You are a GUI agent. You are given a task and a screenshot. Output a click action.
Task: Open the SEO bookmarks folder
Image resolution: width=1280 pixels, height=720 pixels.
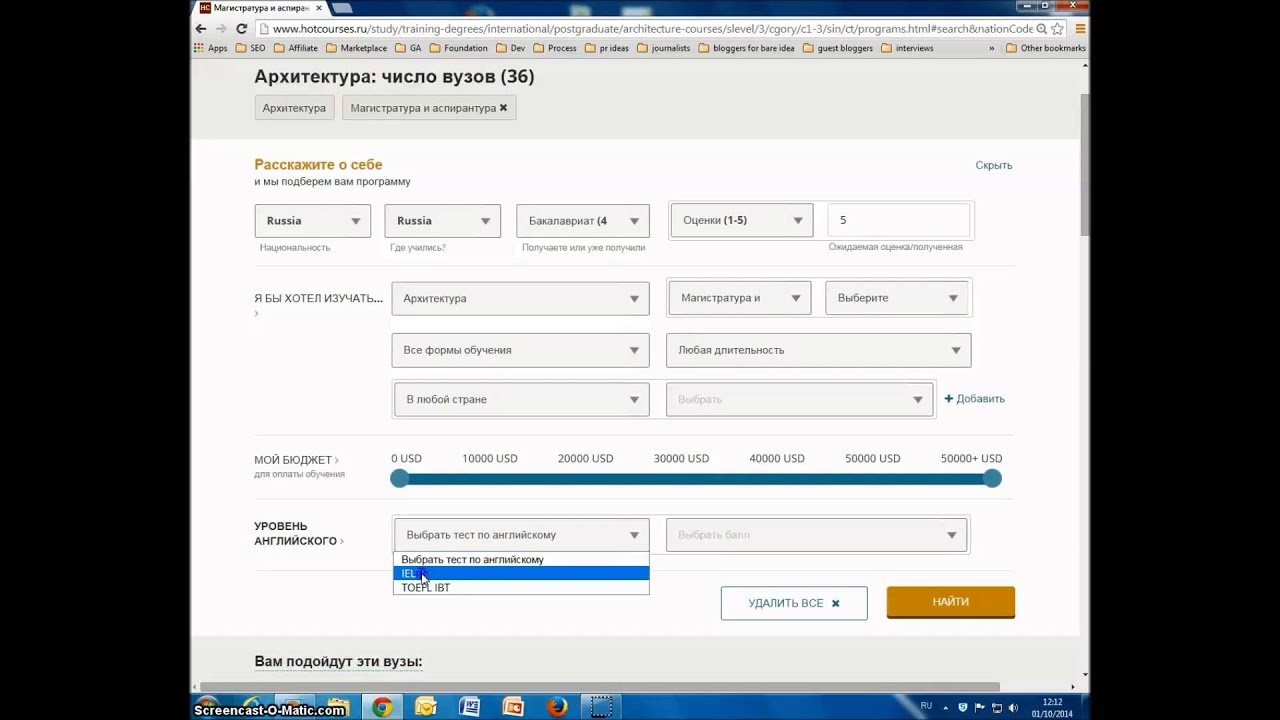coord(250,48)
